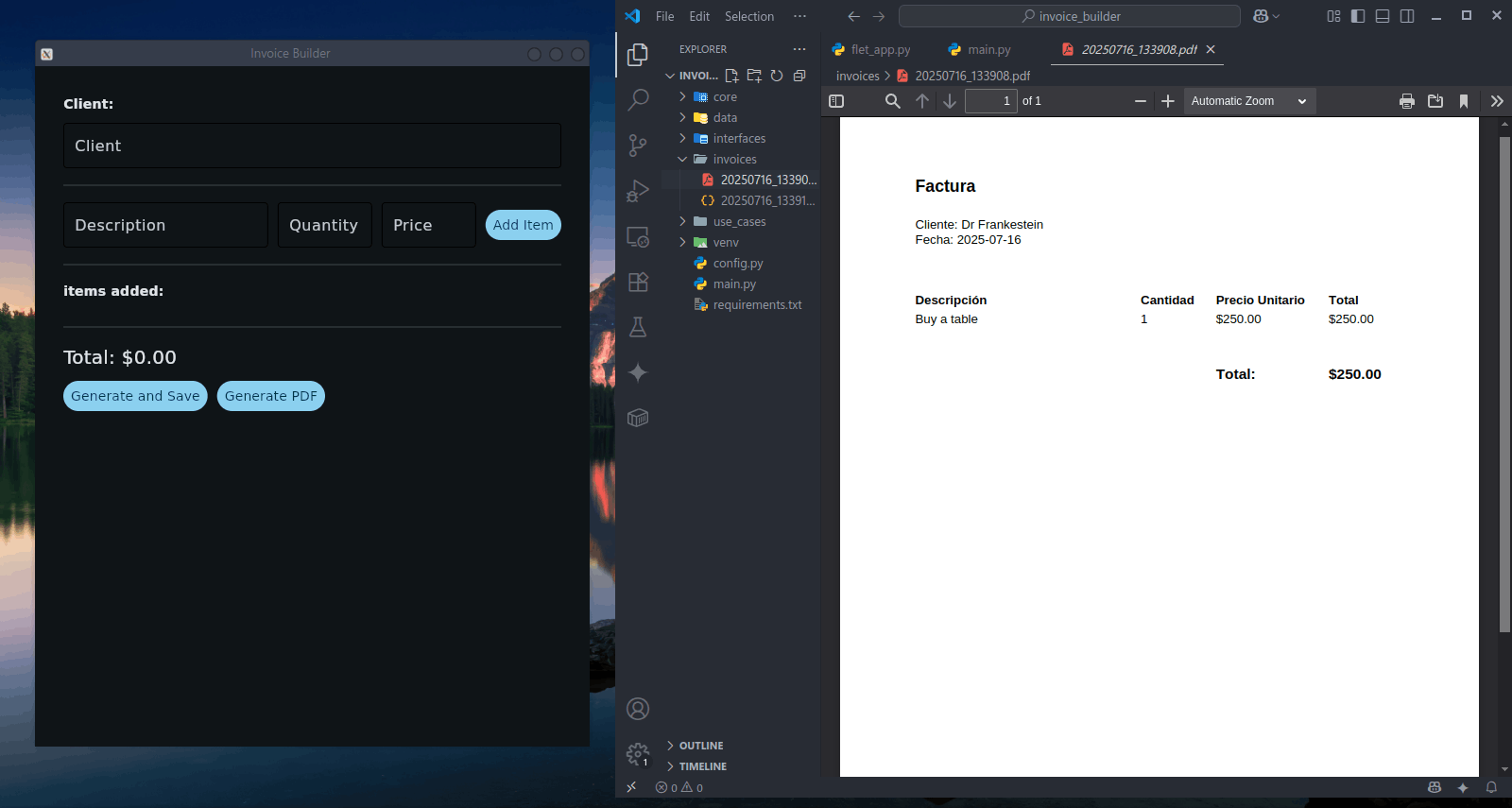Open Customize Layout icon

(x=1333, y=16)
